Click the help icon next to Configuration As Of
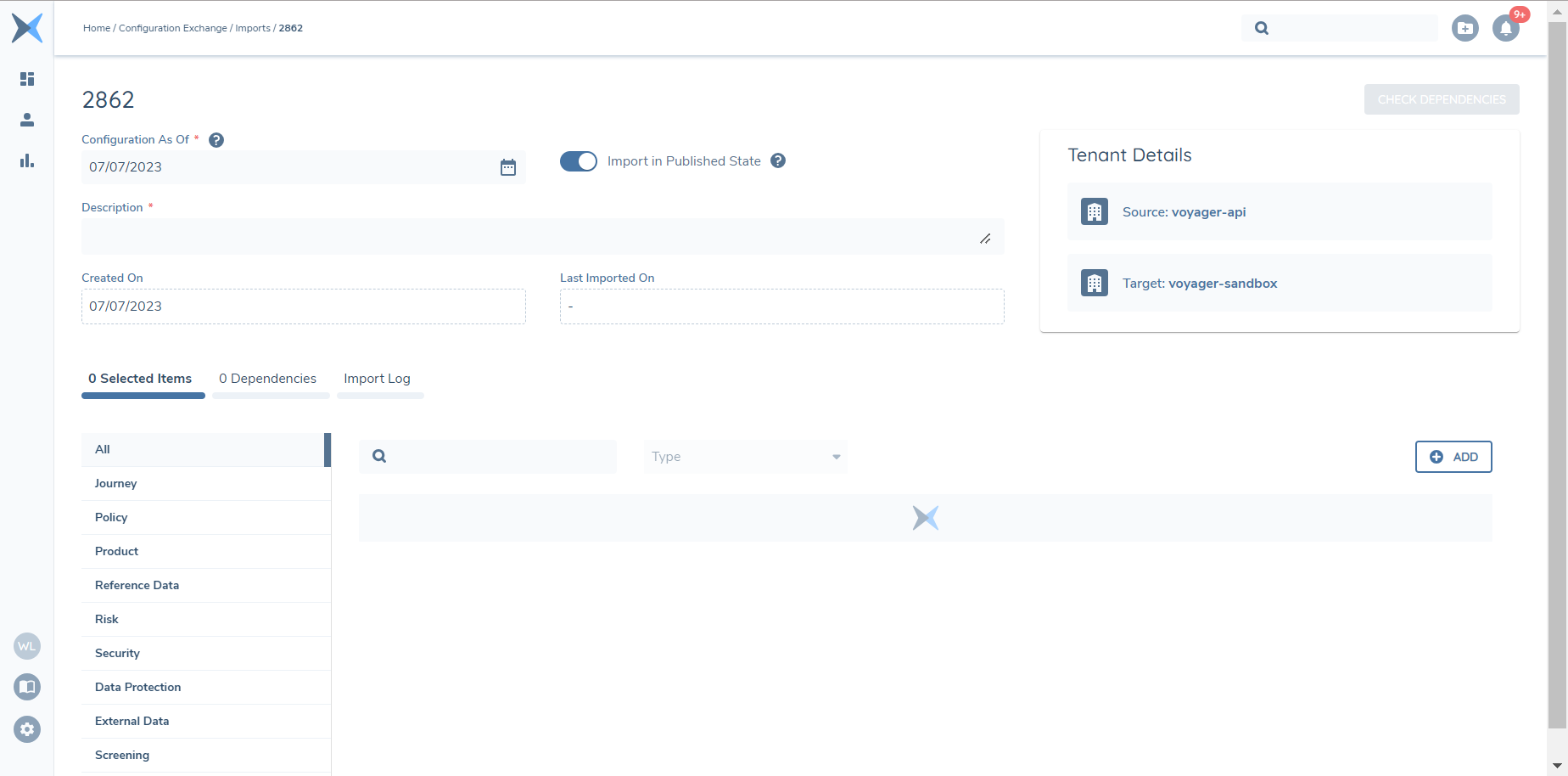This screenshot has height=776, width=1568. (216, 139)
